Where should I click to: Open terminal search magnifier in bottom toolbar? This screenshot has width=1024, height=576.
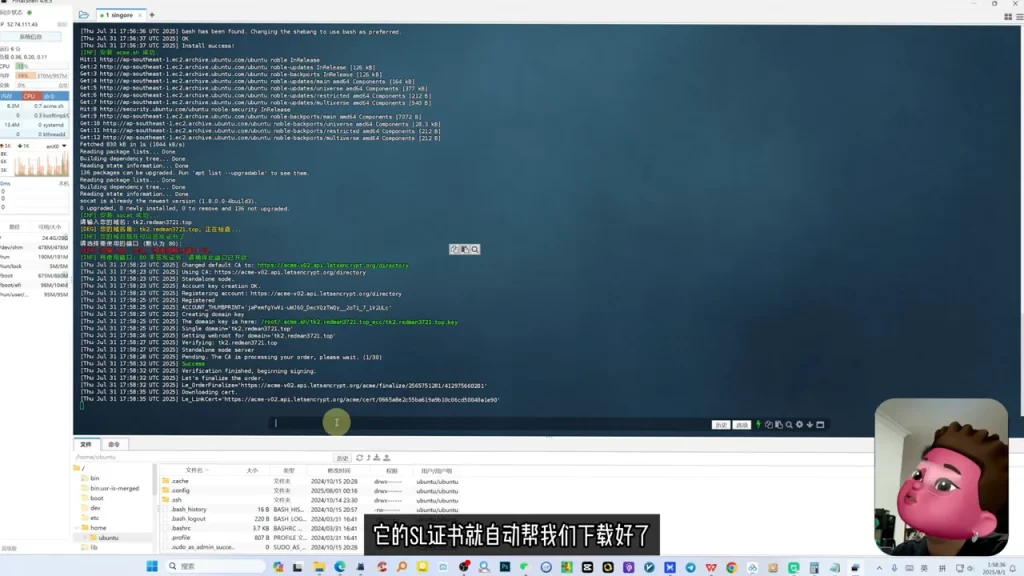(789, 424)
